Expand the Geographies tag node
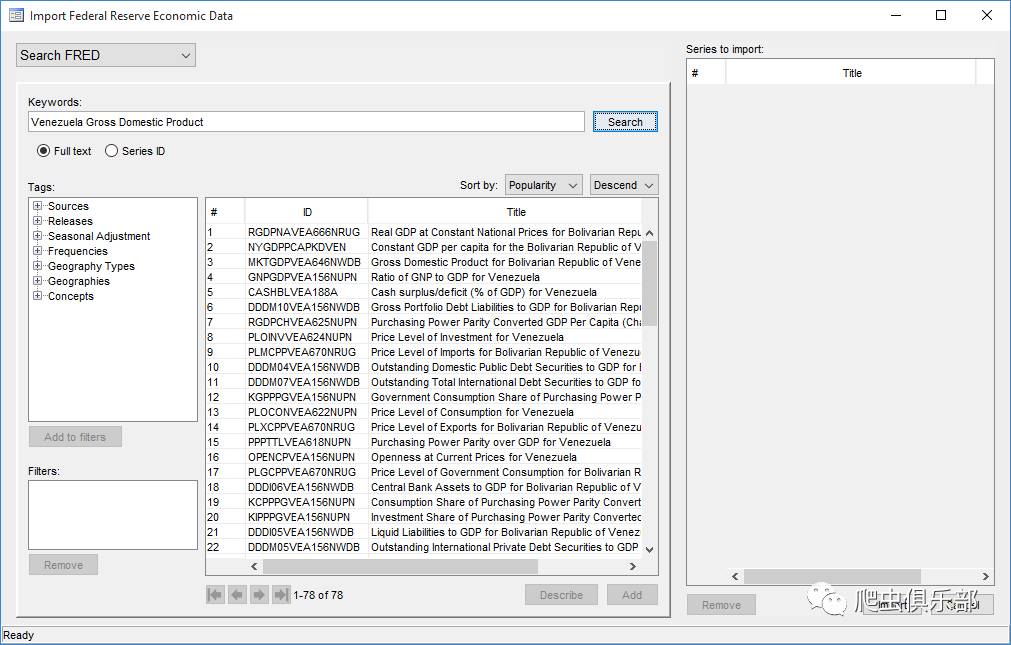Image resolution: width=1011 pixels, height=645 pixels. [37, 281]
